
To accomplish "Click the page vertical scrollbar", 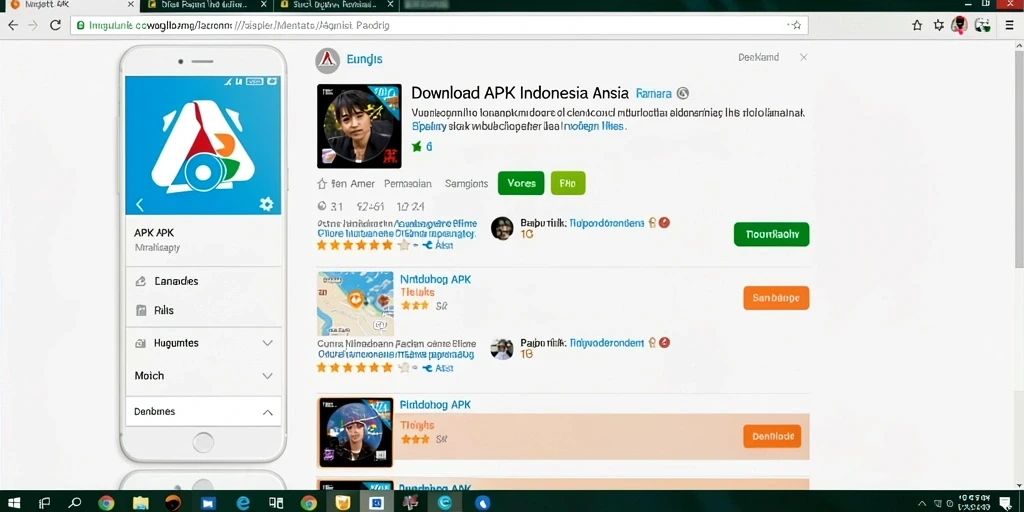I will point(1019,157).
